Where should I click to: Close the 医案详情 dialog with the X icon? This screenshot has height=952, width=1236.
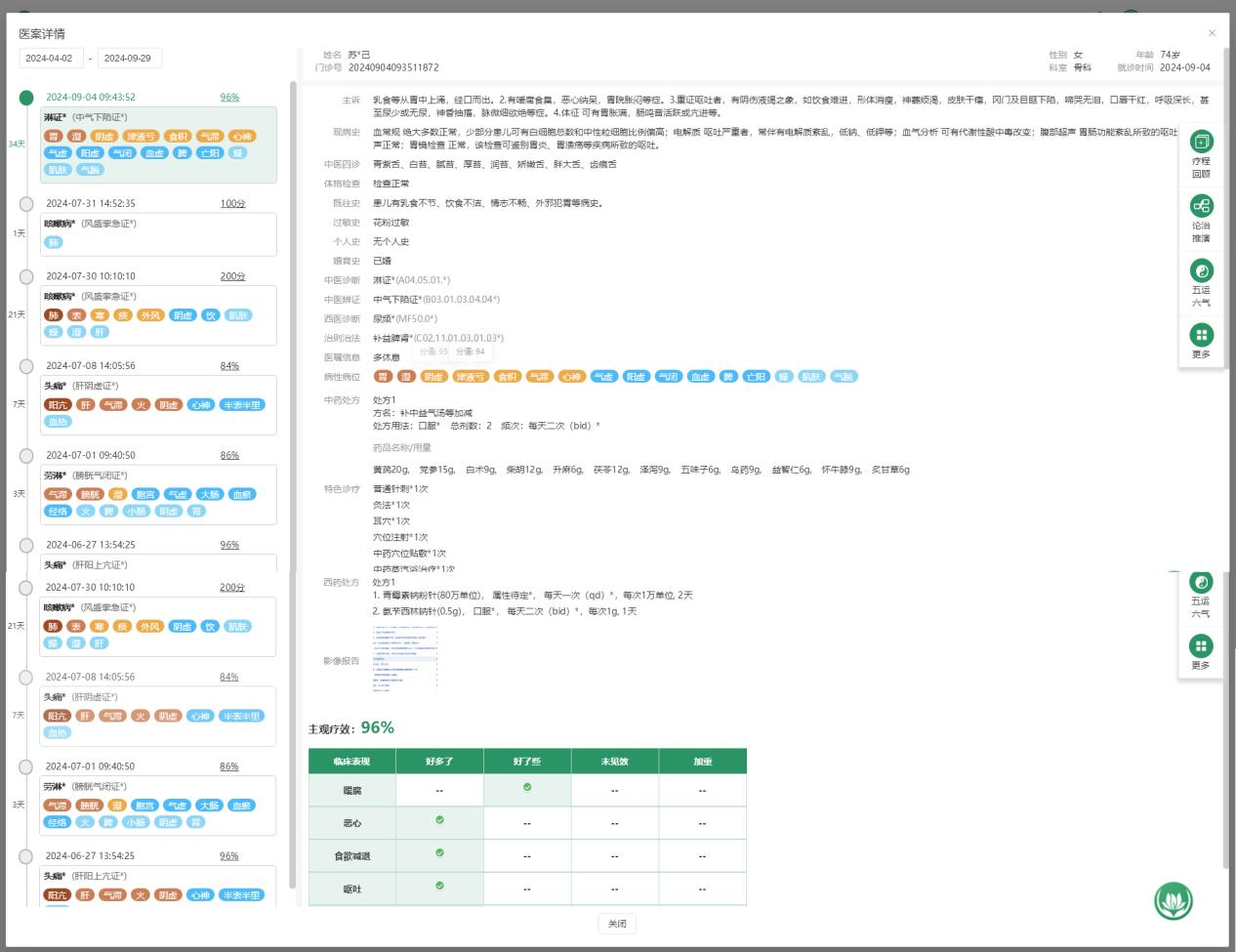[1212, 33]
